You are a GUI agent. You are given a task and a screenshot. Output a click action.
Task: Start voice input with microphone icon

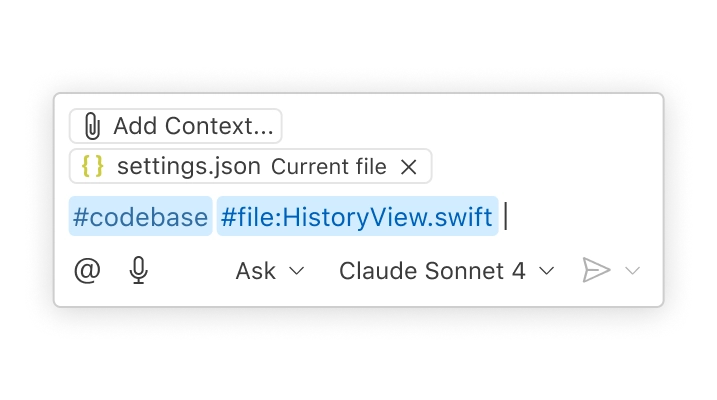(139, 271)
